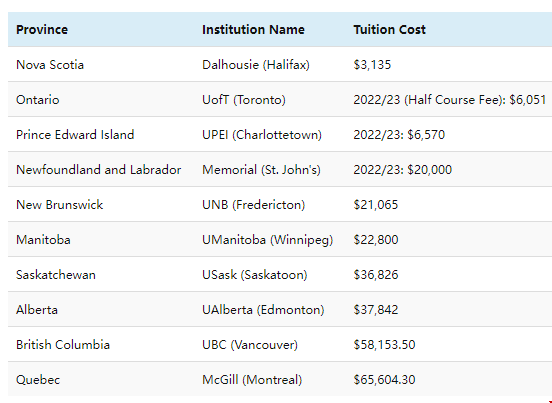Click UofT (Toronto) institution cell
552x403 pixels.
244,100
